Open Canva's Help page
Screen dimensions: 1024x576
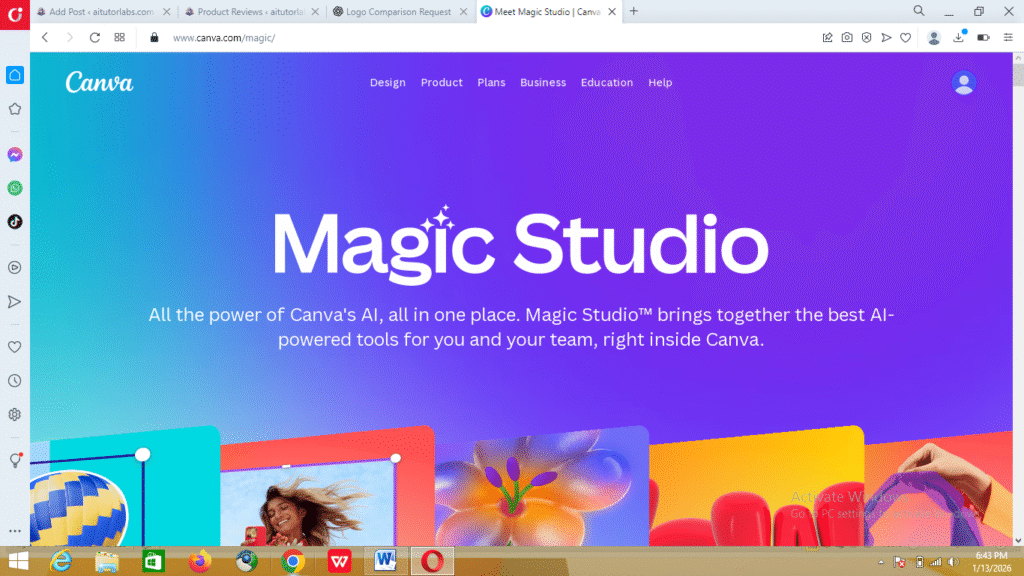point(660,83)
